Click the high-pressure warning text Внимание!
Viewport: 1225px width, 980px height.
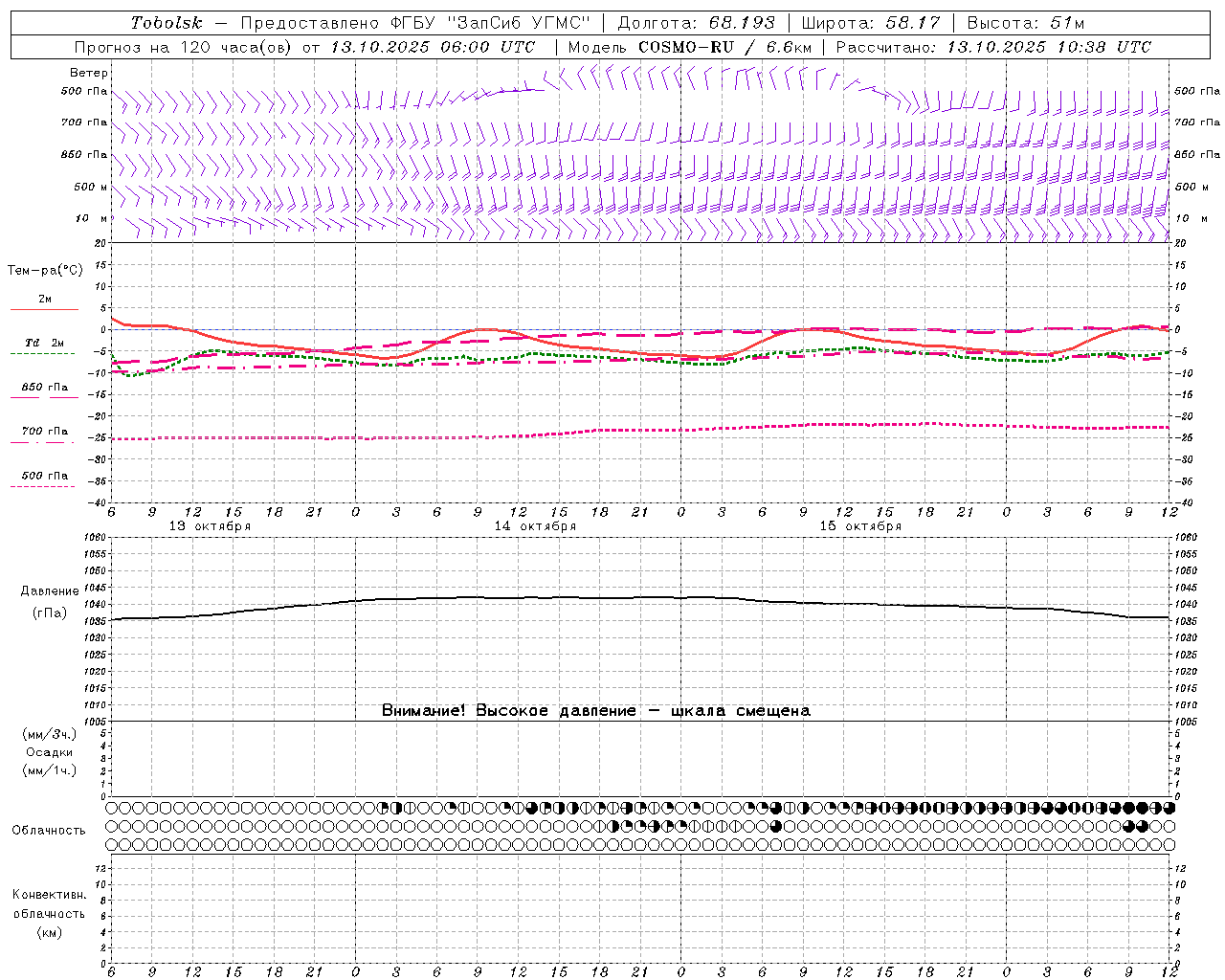[x=424, y=710]
